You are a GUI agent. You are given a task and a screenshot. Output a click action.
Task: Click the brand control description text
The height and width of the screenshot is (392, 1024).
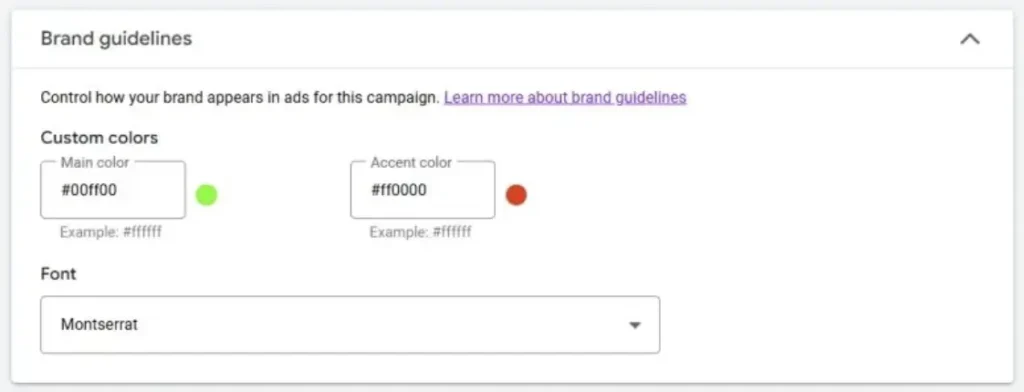tap(240, 97)
